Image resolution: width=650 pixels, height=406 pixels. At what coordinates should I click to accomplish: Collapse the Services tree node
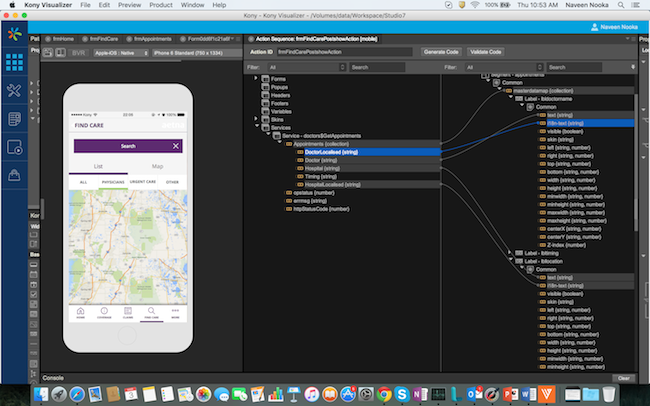(257, 126)
